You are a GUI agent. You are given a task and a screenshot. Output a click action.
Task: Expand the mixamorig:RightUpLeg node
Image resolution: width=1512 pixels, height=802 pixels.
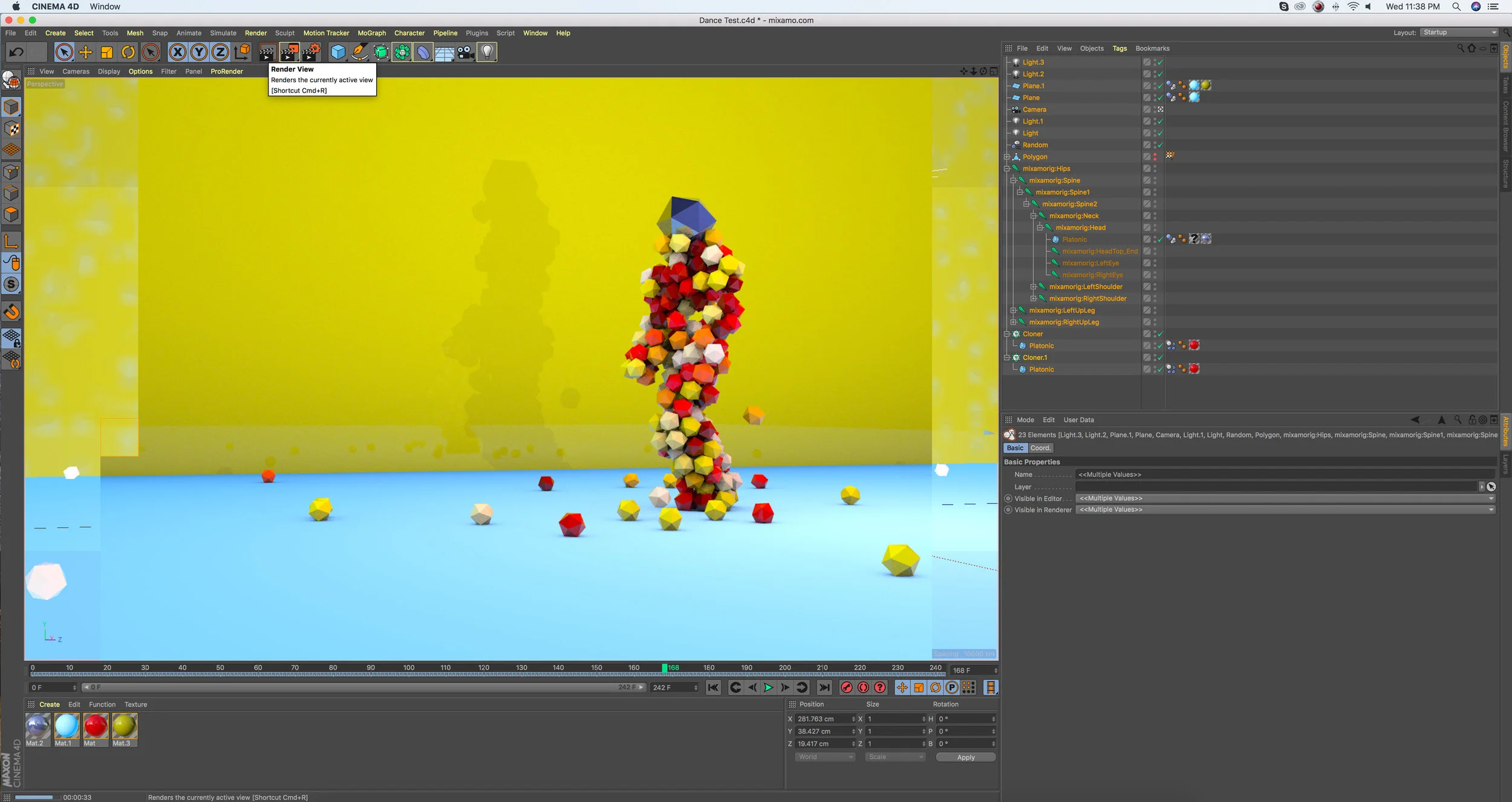click(1014, 322)
